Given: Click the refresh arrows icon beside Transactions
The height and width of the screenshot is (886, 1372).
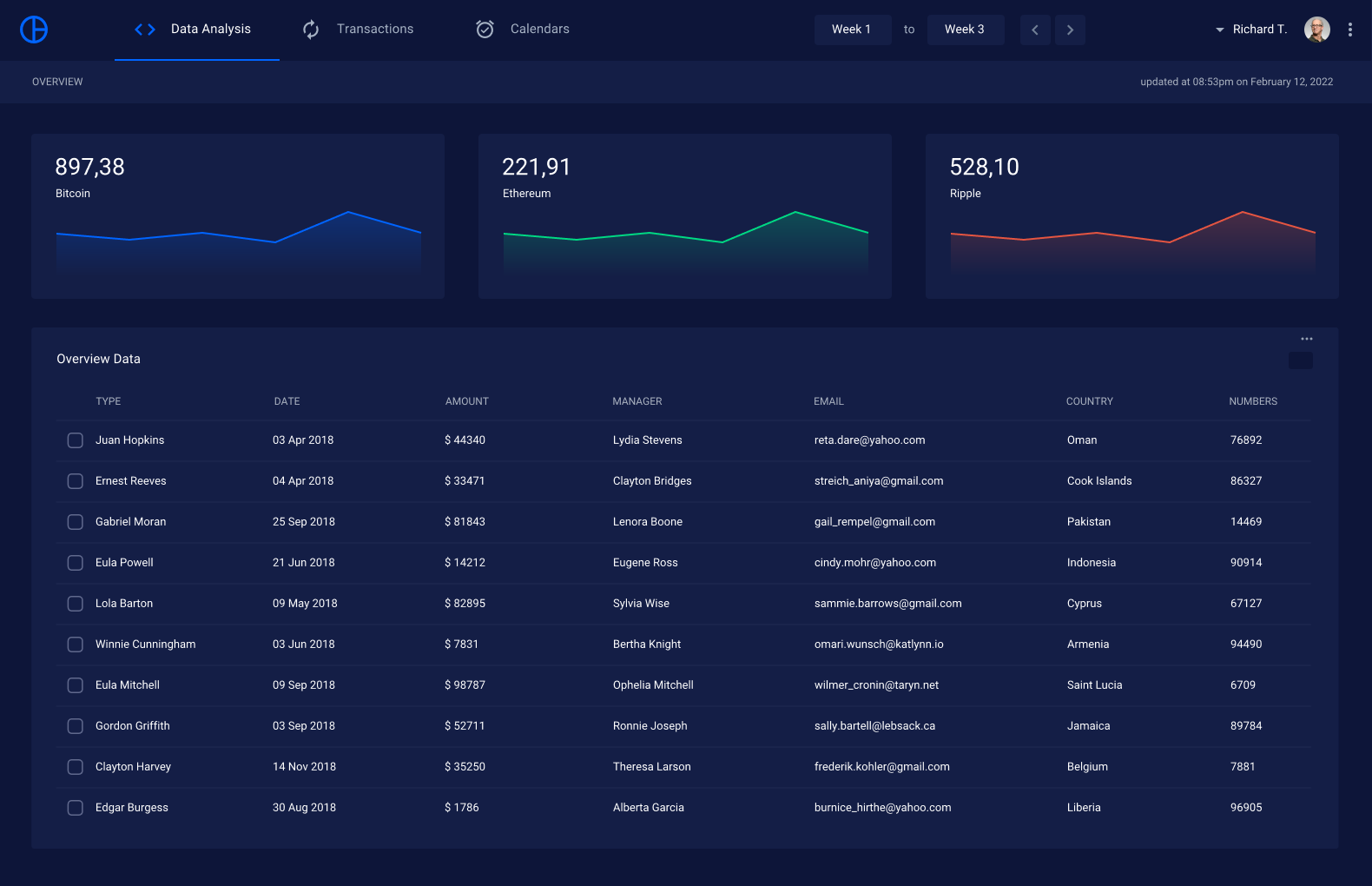Looking at the screenshot, I should [311, 30].
